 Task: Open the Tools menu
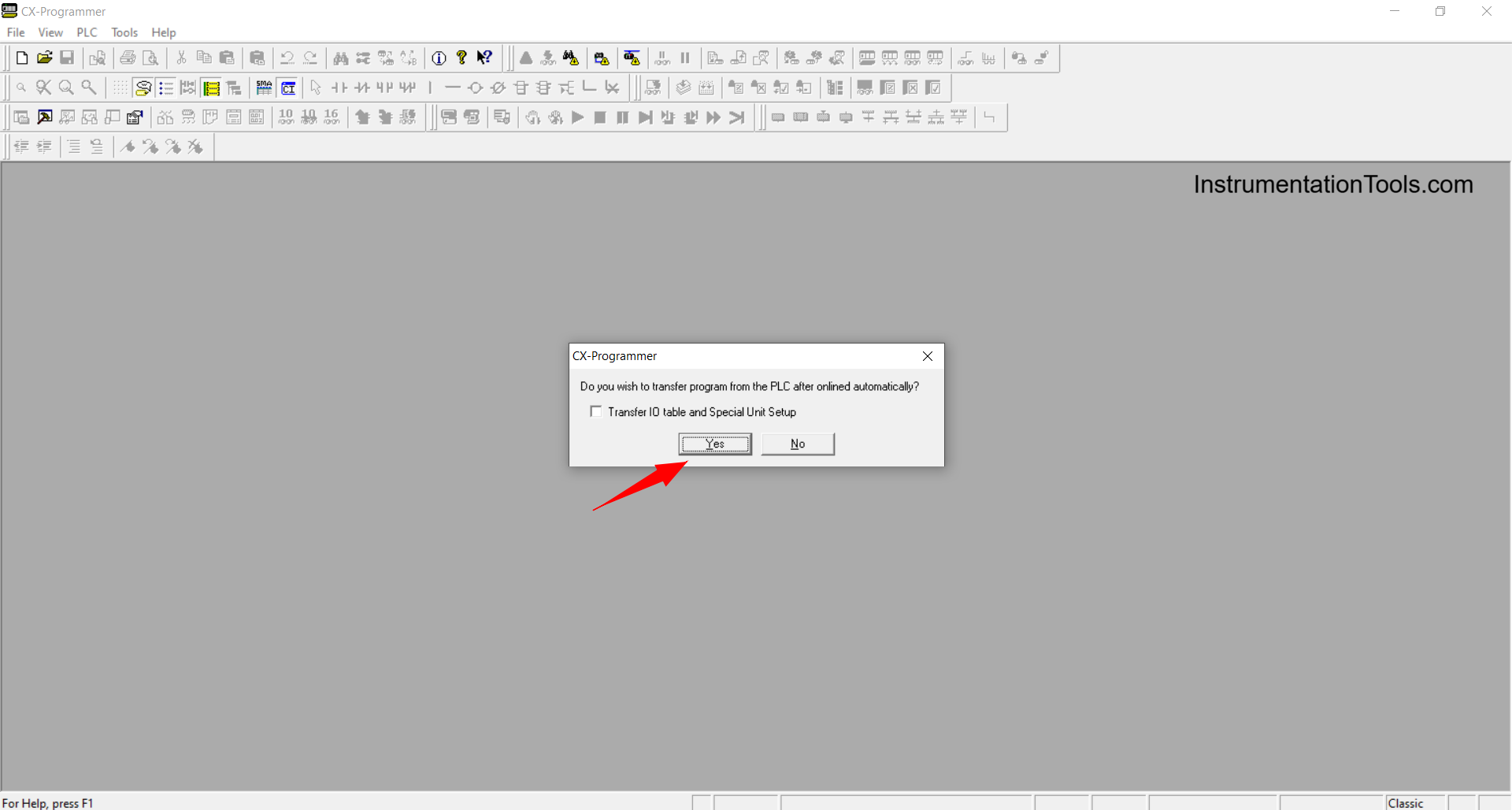(x=124, y=32)
